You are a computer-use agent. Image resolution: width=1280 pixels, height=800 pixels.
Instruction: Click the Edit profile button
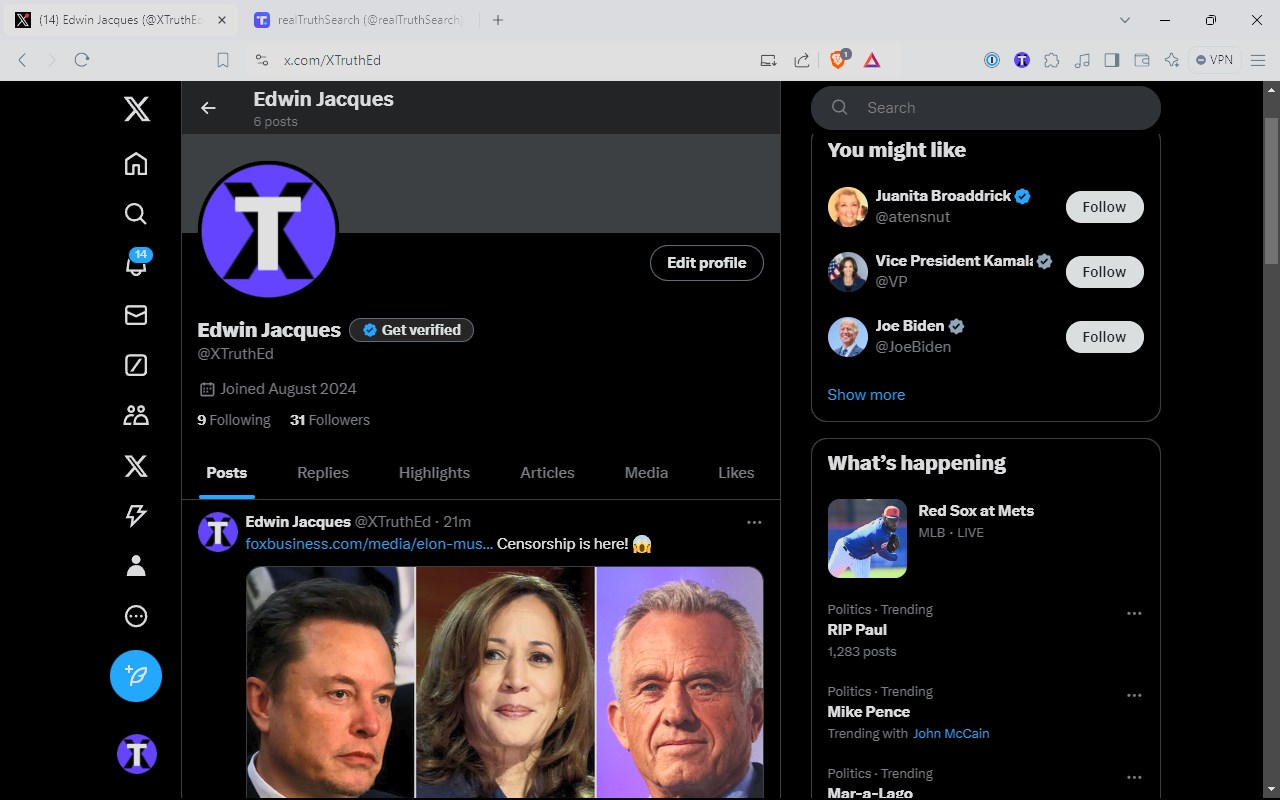[706, 263]
